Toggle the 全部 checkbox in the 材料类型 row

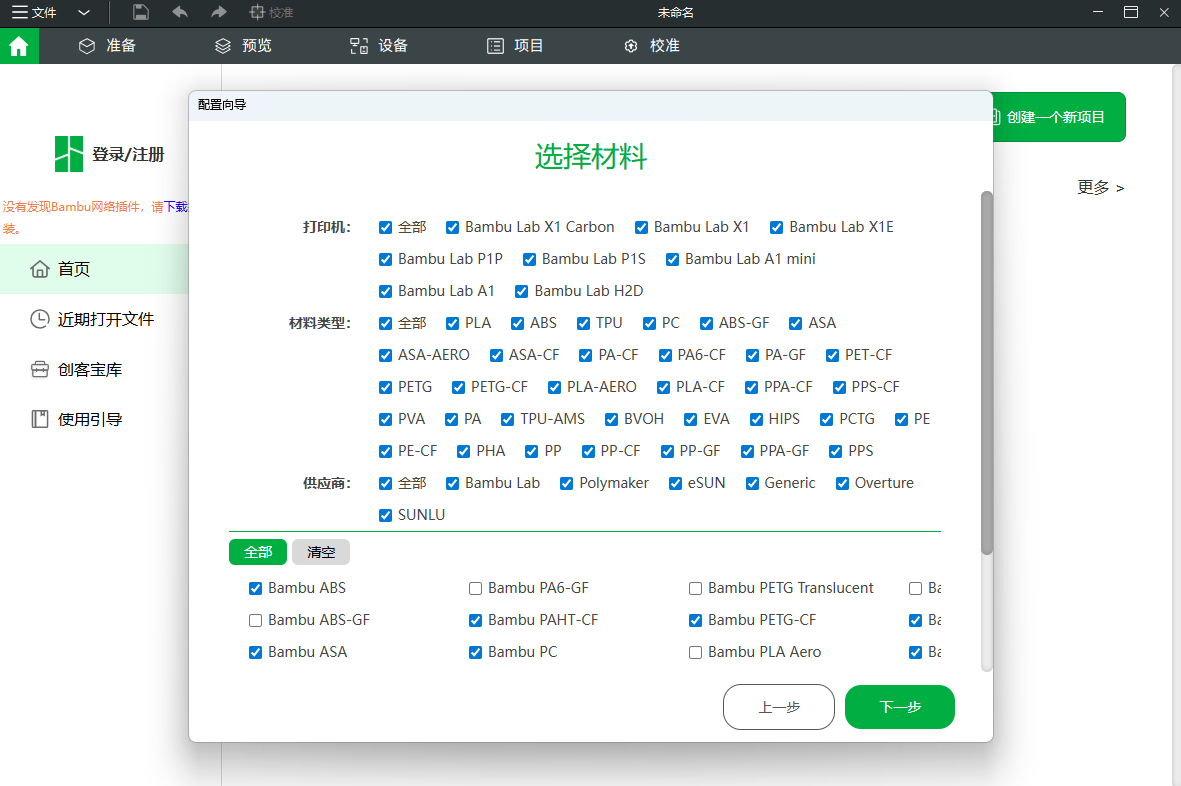pos(386,324)
